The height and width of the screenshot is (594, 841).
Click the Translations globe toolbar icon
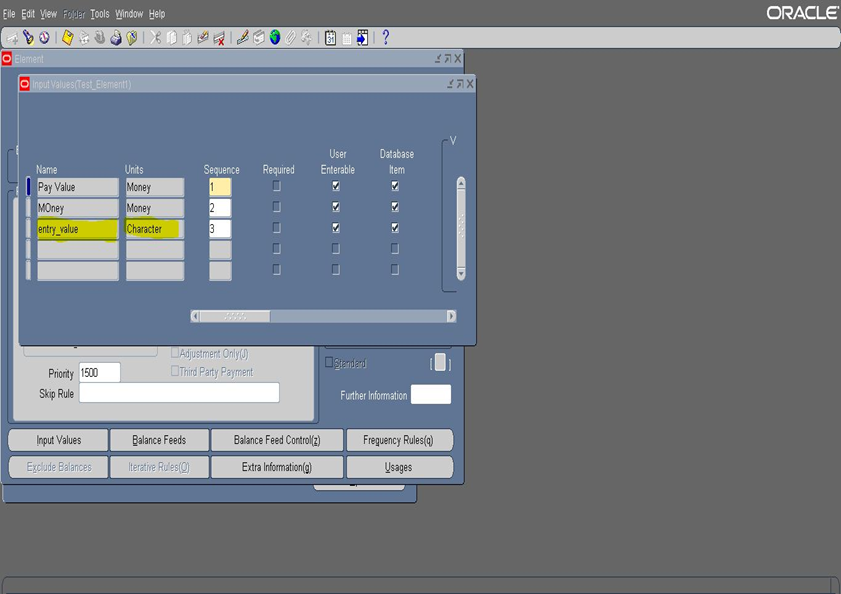pos(275,38)
